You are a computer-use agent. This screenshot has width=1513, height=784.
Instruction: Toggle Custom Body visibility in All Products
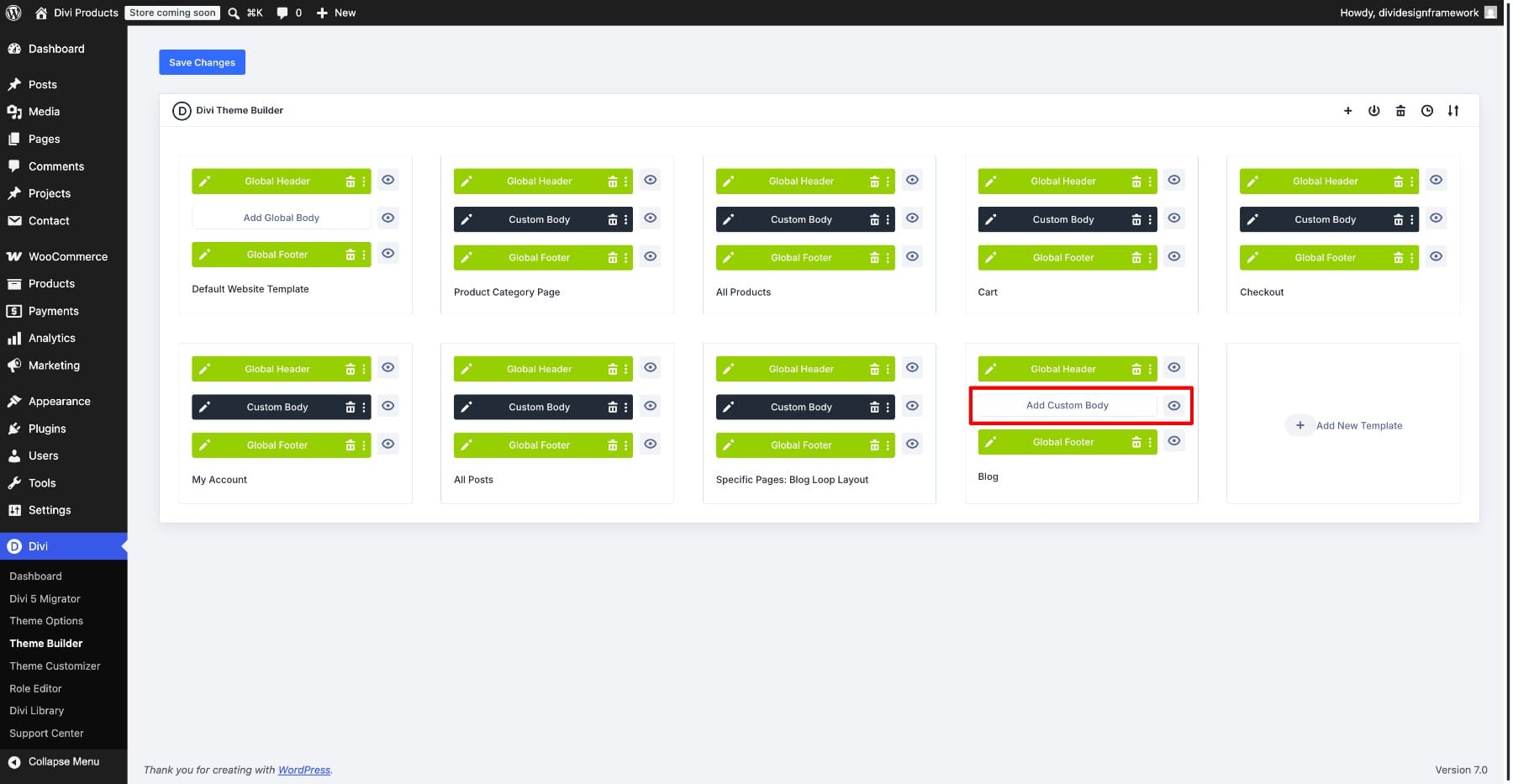click(x=912, y=218)
